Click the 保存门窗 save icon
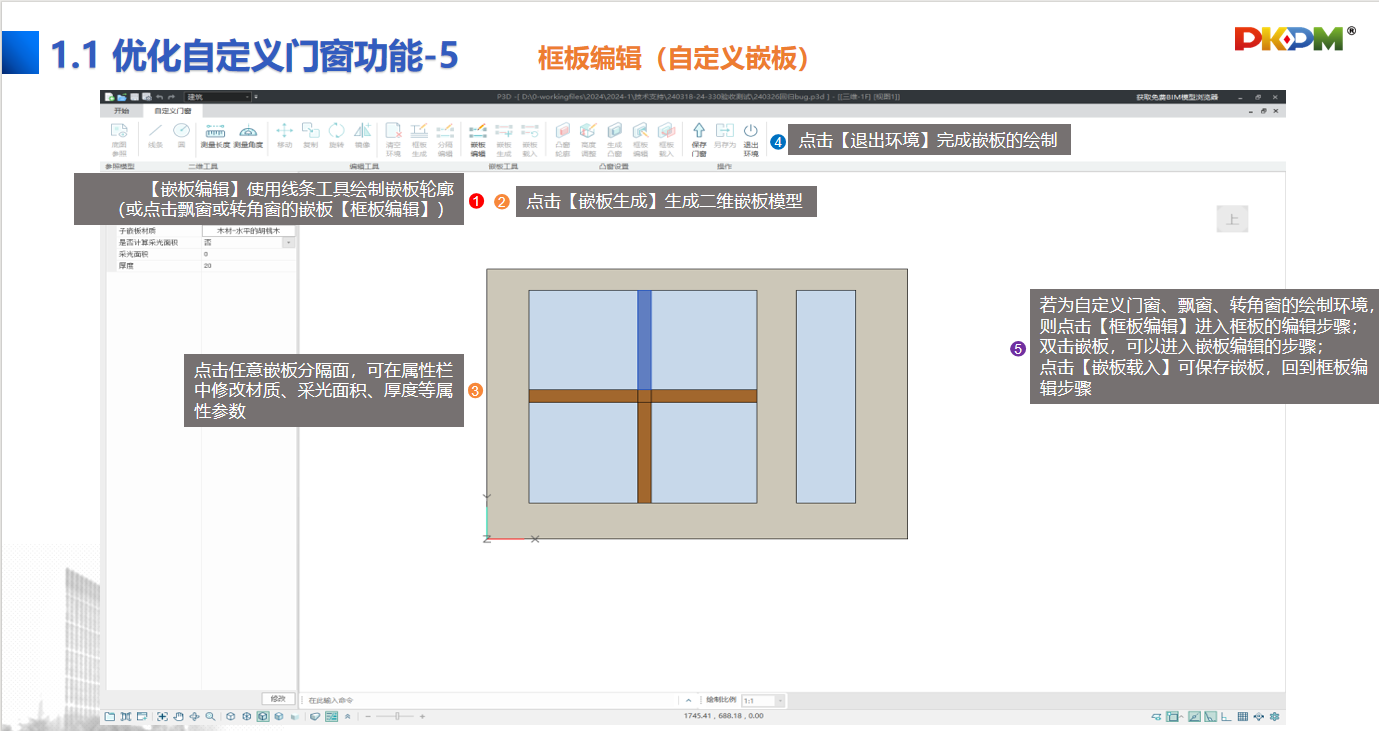 (699, 139)
